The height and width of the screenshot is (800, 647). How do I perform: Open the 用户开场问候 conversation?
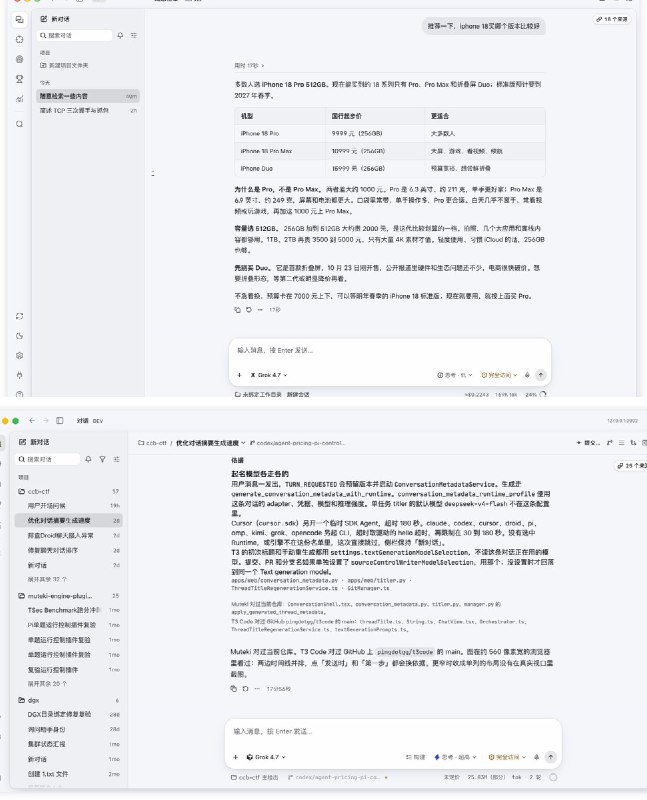tap(69, 506)
